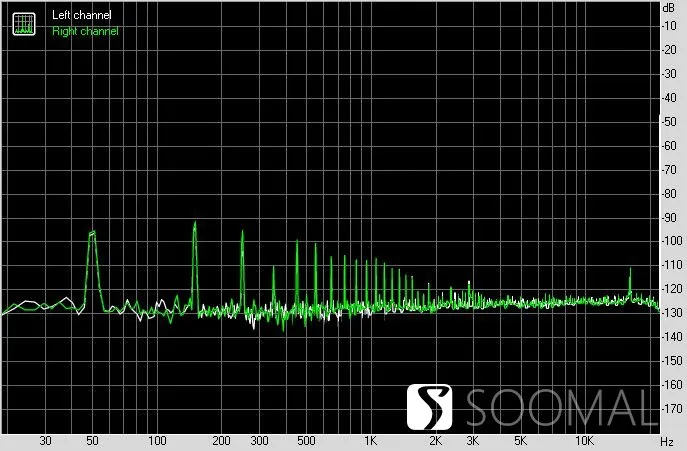
Task: Click the "50" frequency axis label
Action: coord(92,440)
